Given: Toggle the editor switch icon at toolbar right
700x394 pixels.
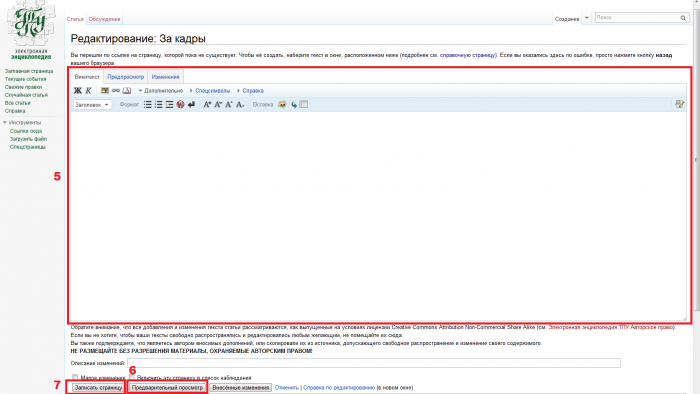Looking at the screenshot, I should 679,104.
